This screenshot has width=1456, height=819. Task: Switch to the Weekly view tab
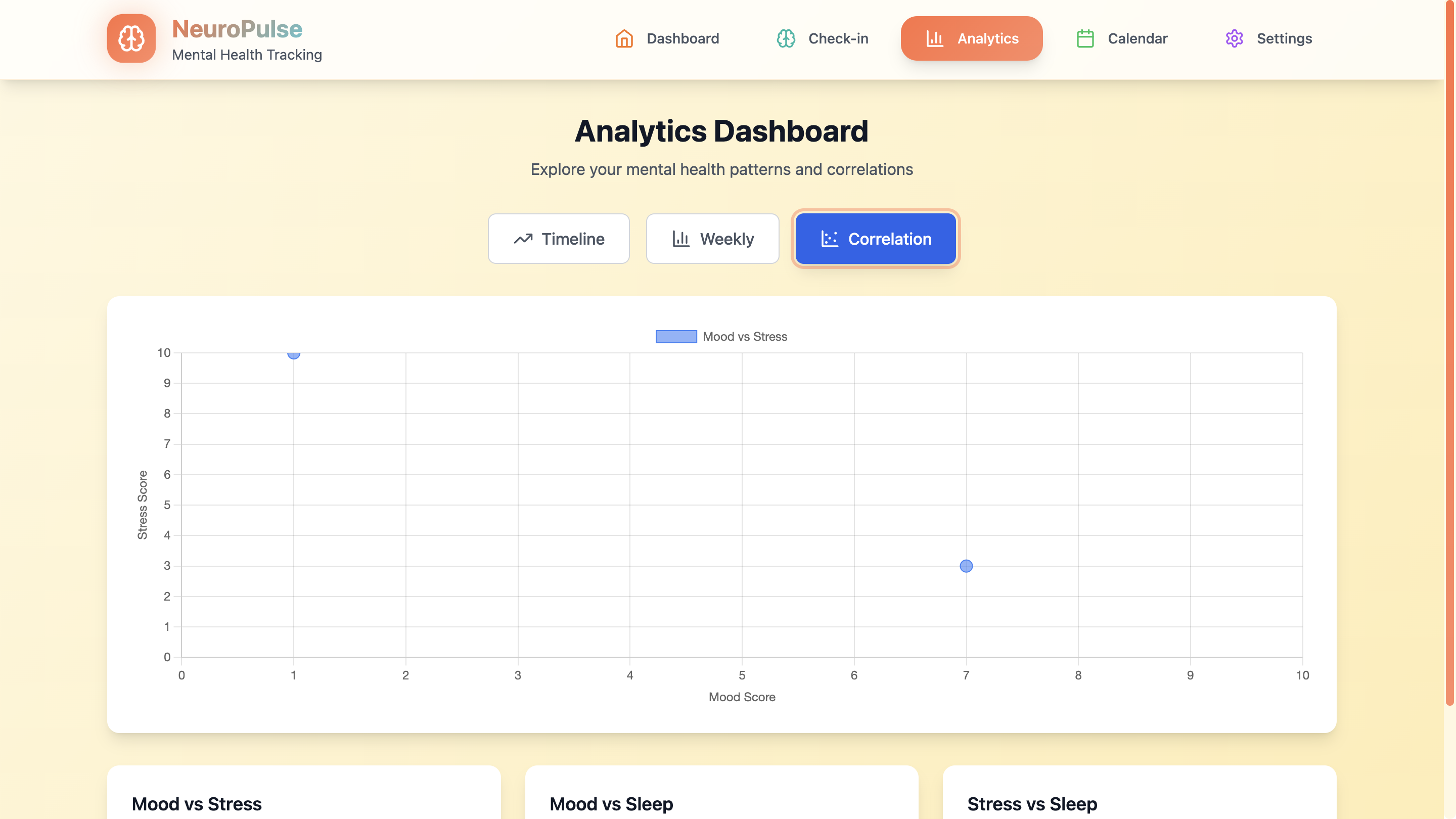[x=712, y=239]
